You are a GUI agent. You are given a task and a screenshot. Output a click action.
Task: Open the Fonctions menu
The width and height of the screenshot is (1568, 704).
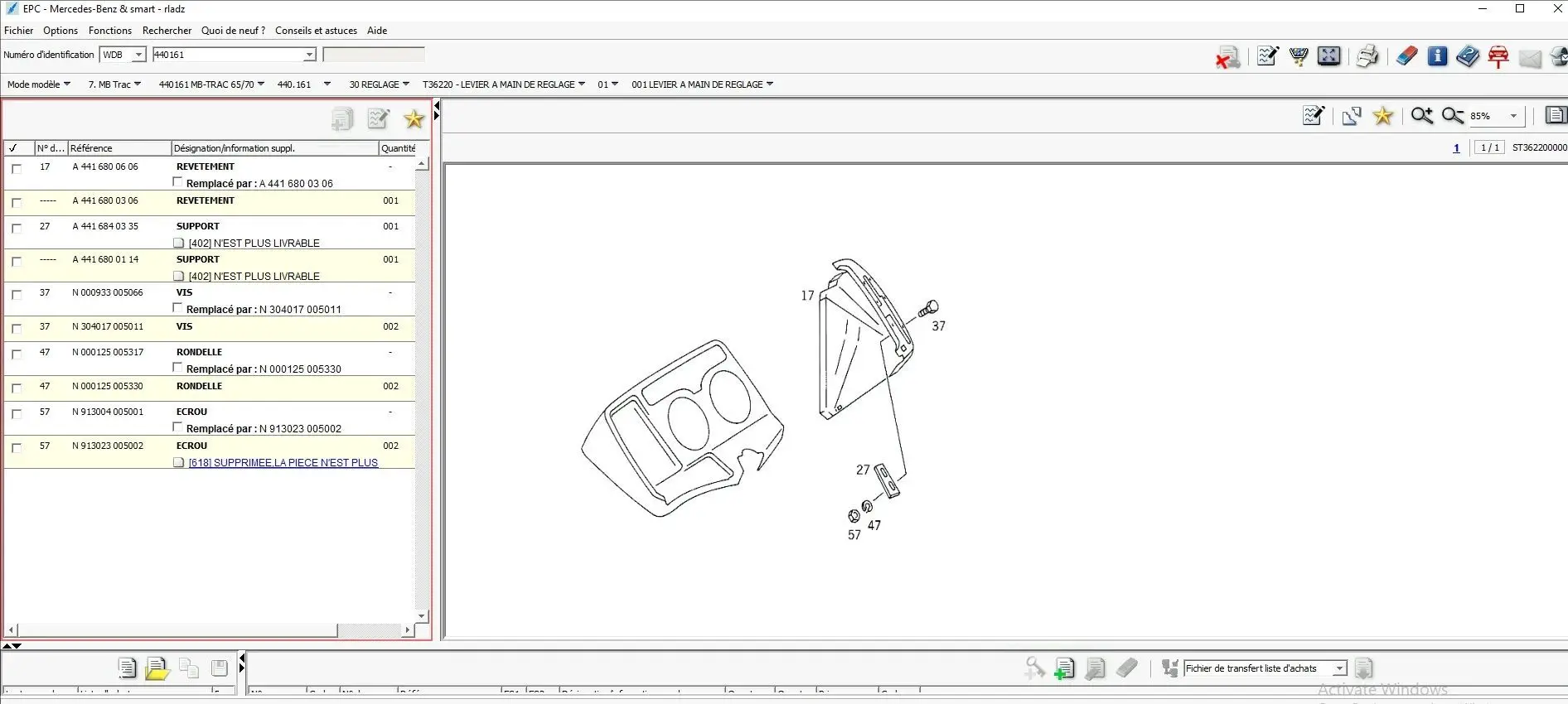[x=109, y=31]
